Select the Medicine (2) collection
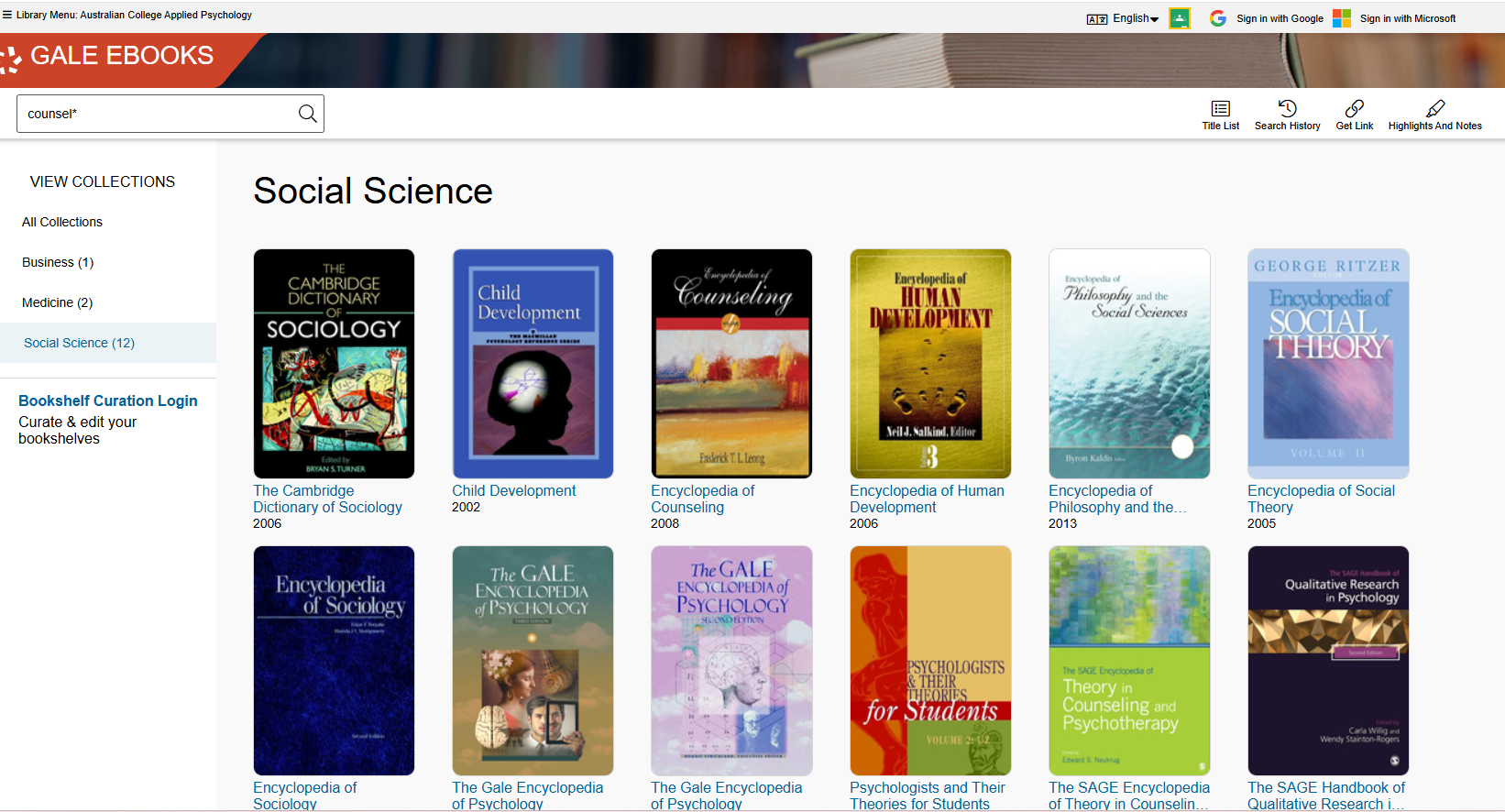The width and height of the screenshot is (1505, 812). 58,302
